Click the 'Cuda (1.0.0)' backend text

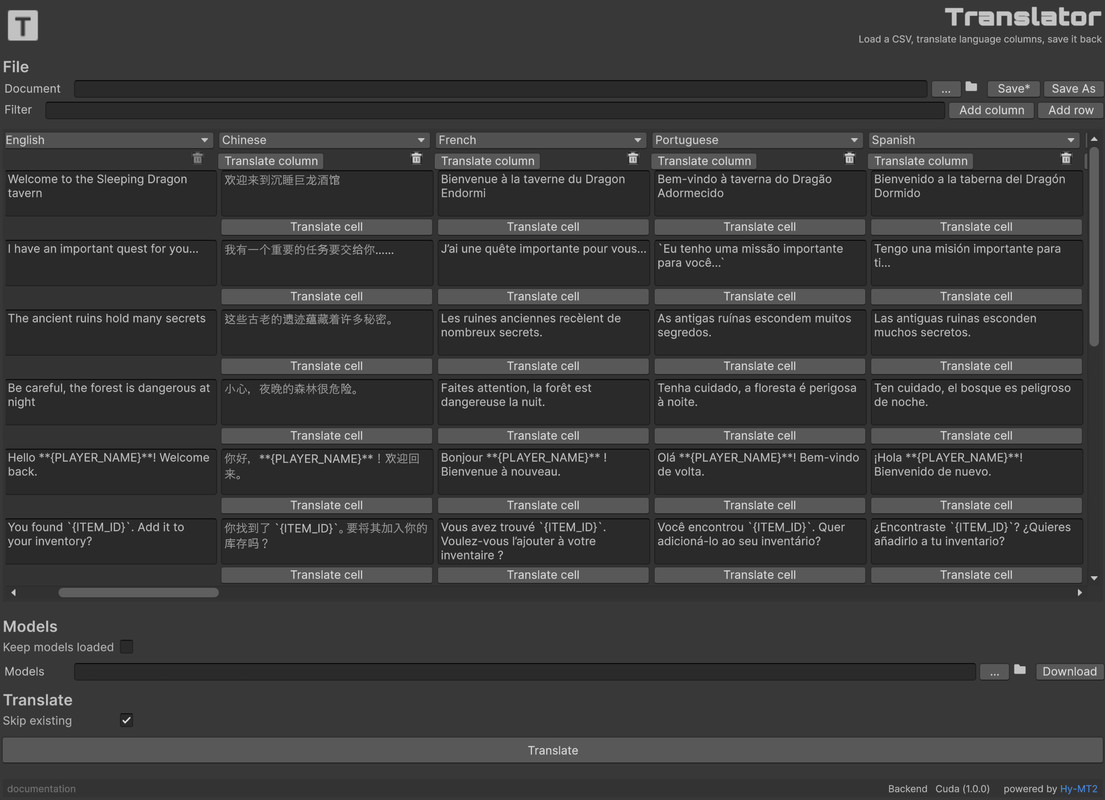962,789
